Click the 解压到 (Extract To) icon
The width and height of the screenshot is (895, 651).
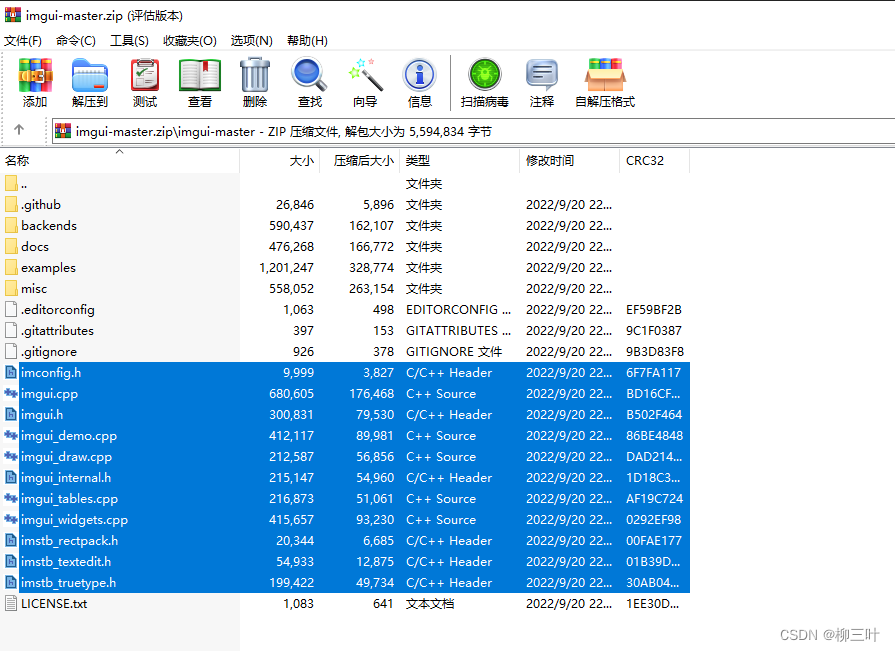(89, 83)
